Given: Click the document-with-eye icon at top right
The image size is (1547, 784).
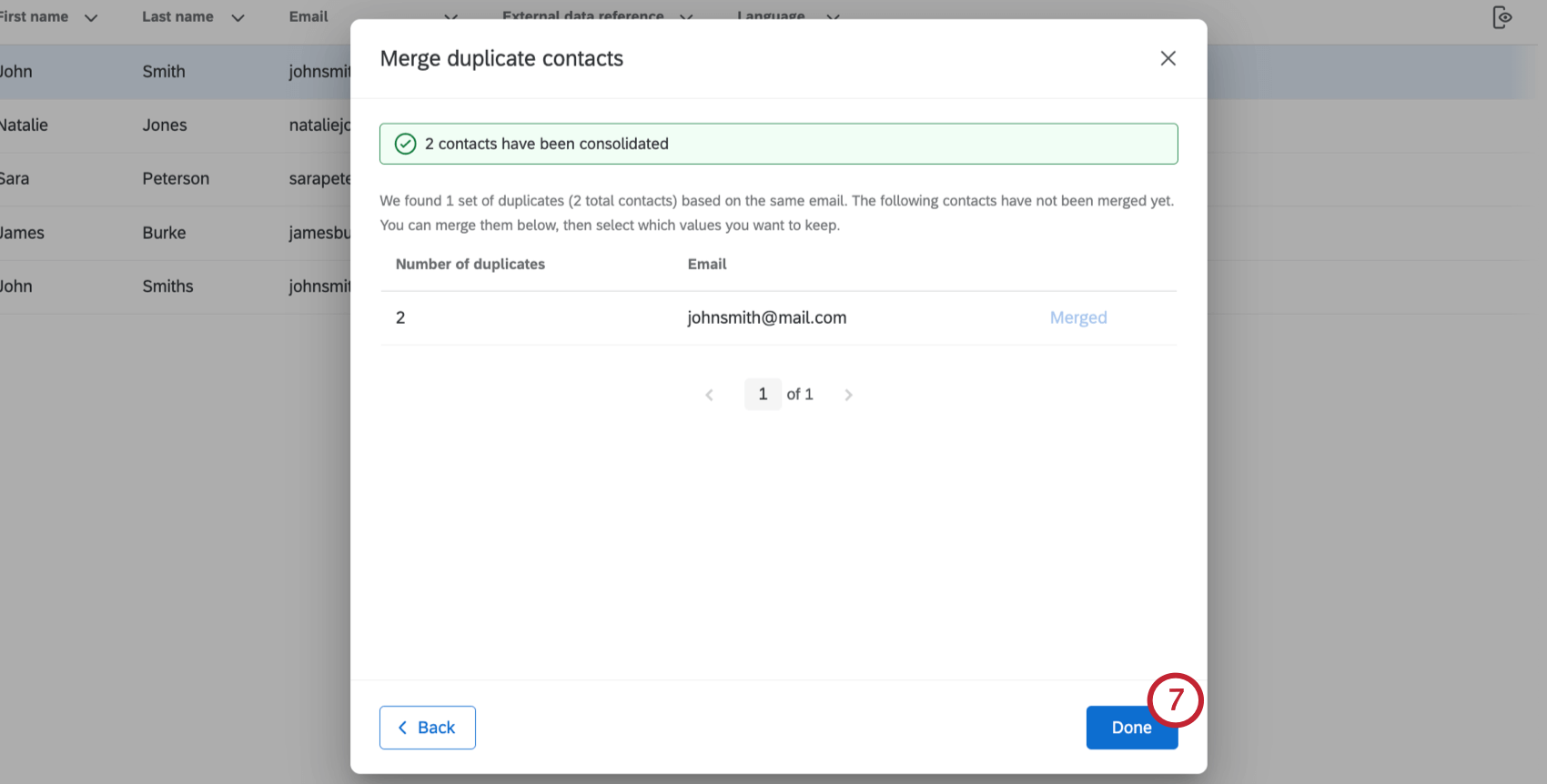Looking at the screenshot, I should click(x=1501, y=17).
